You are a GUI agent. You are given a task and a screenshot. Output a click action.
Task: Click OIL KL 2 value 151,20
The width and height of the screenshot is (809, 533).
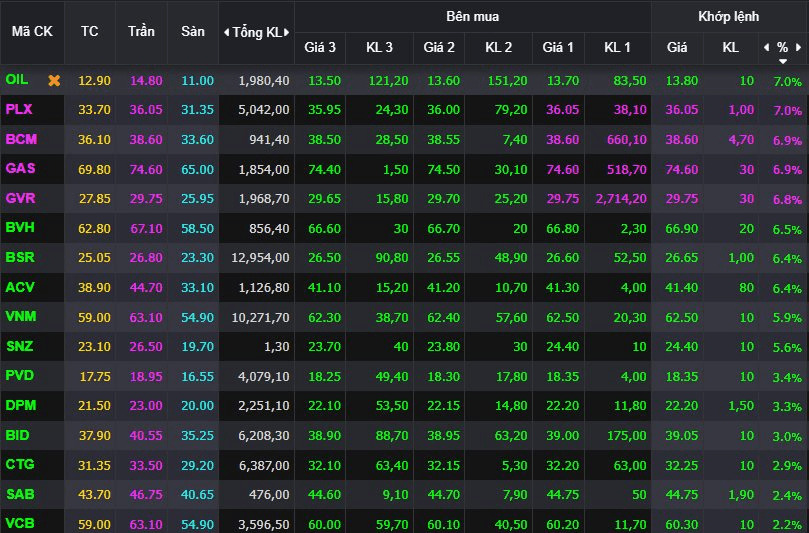508,80
